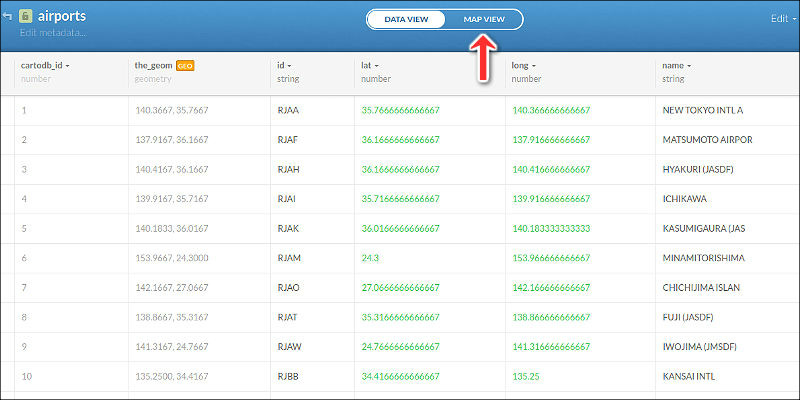Switch to Data View tab
Viewport: 800px width, 400px height.
[x=406, y=19]
